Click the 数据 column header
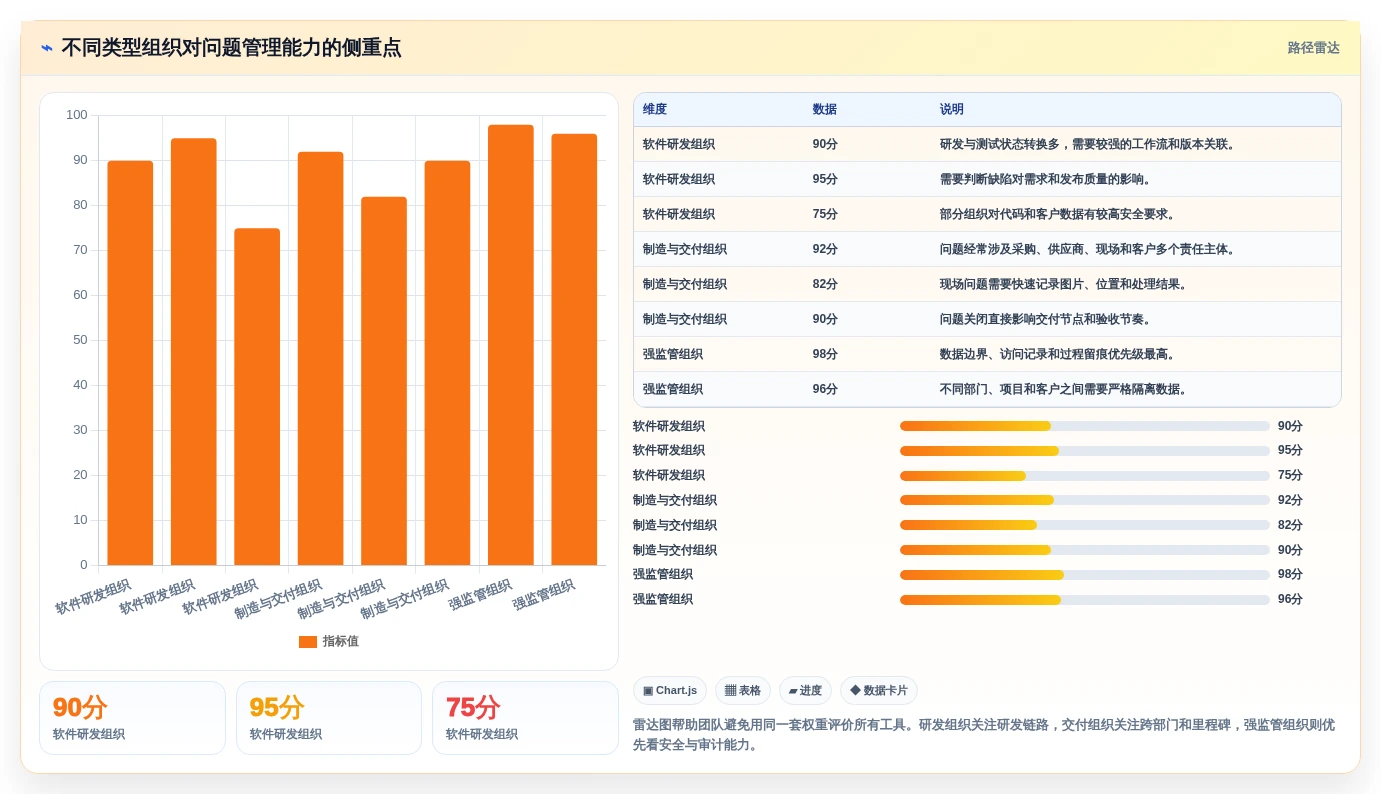 click(x=825, y=110)
